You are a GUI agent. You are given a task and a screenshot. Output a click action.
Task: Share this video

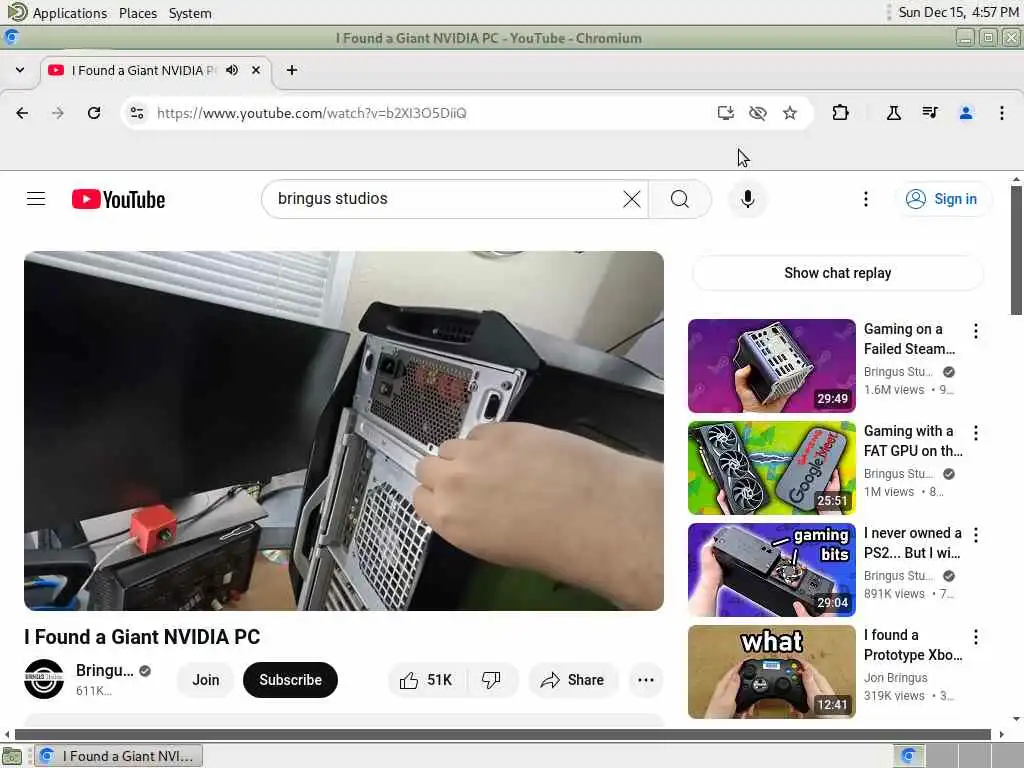point(572,680)
